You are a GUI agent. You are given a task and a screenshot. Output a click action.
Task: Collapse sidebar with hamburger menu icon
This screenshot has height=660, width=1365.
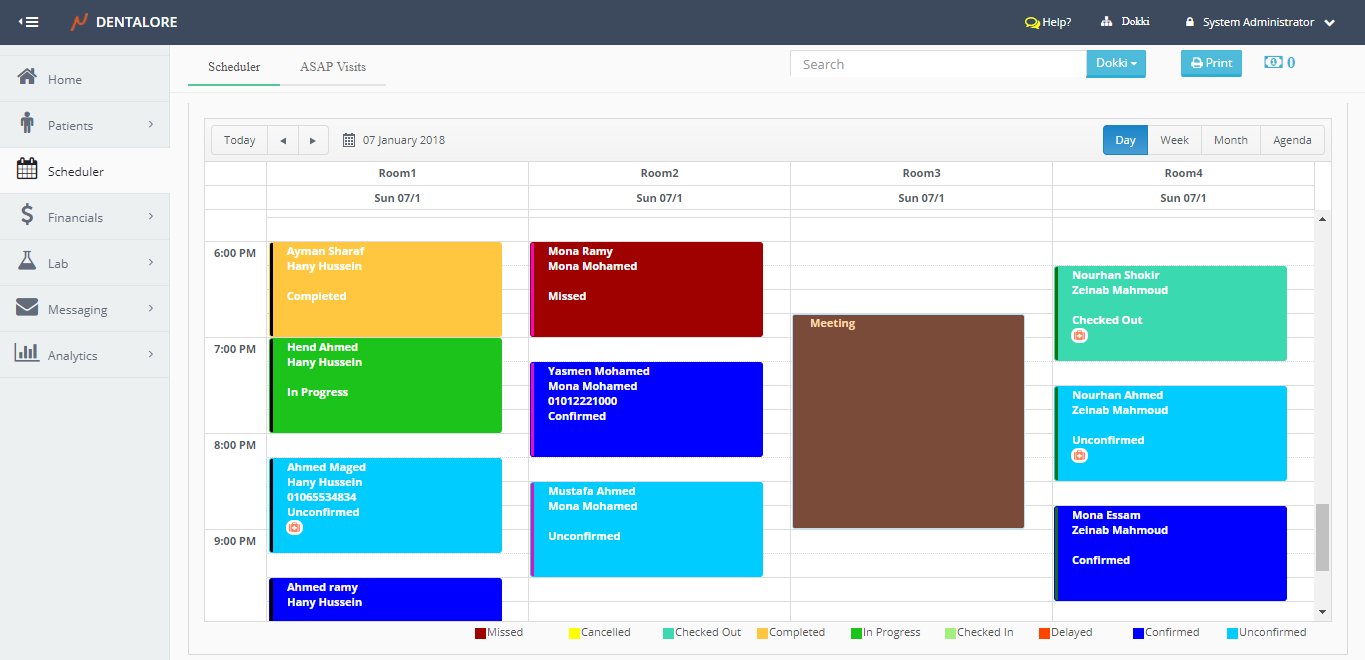pyautogui.click(x=28, y=22)
